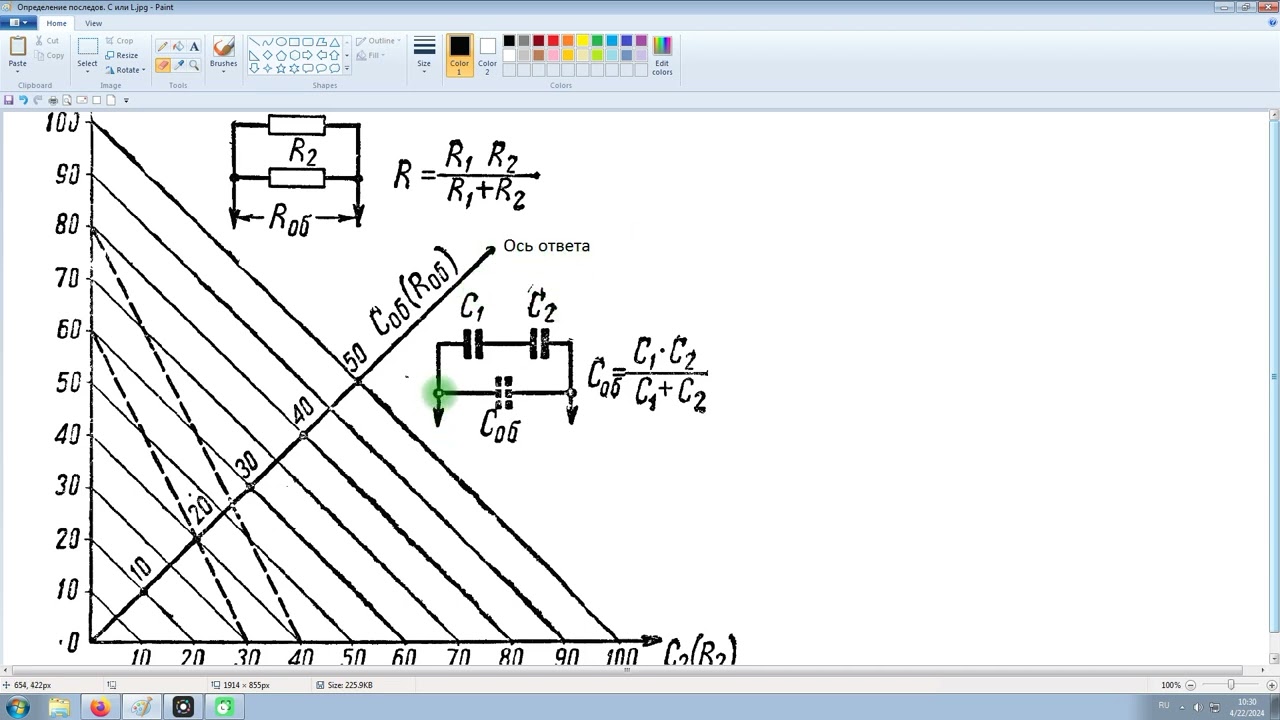Pick the red color swatch
1280x720 pixels.
[x=553, y=41]
